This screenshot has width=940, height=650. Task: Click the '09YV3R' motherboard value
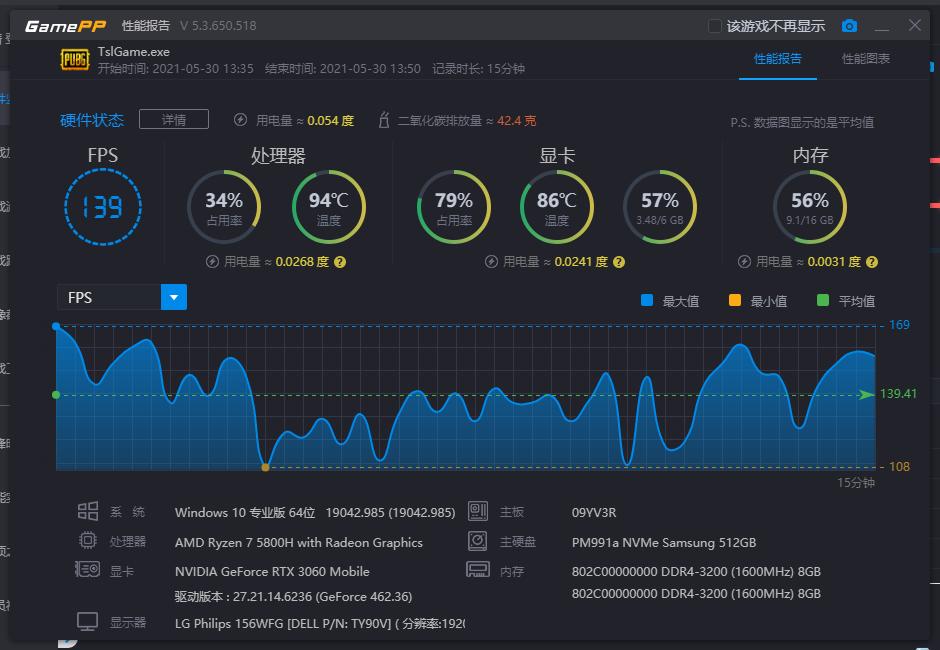(x=594, y=513)
